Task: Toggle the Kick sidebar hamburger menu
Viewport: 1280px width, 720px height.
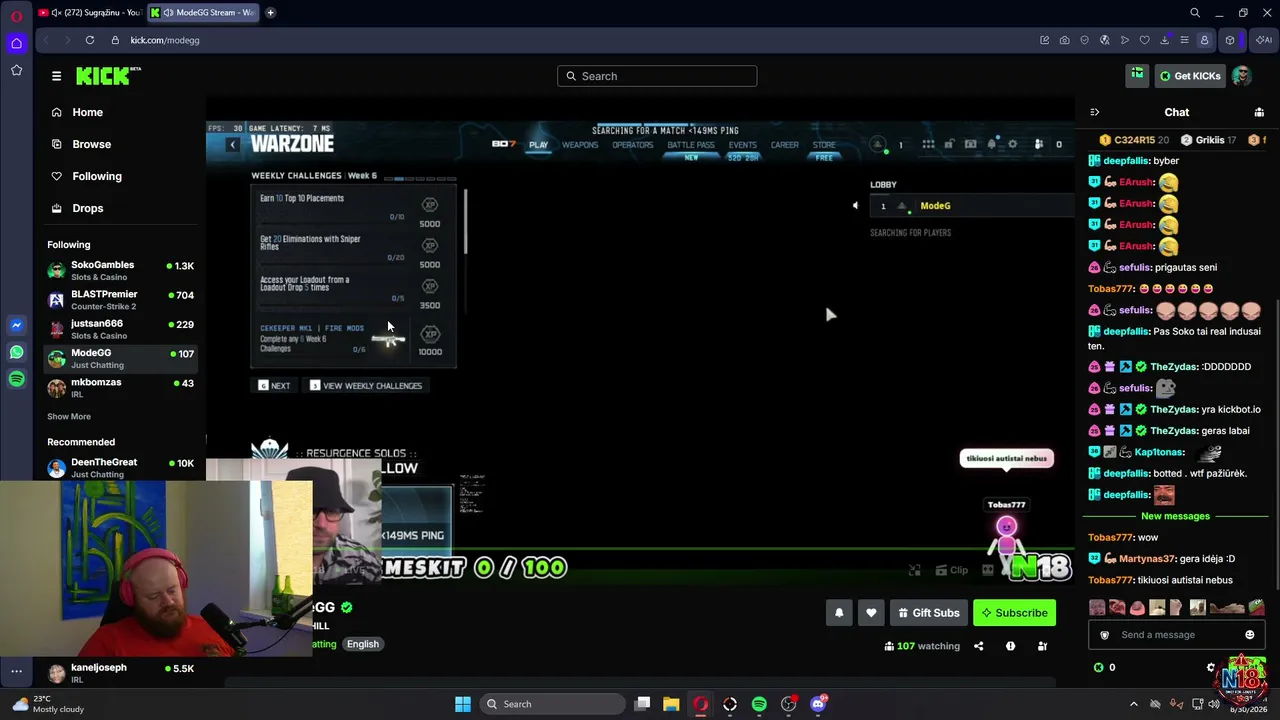Action: [x=56, y=76]
